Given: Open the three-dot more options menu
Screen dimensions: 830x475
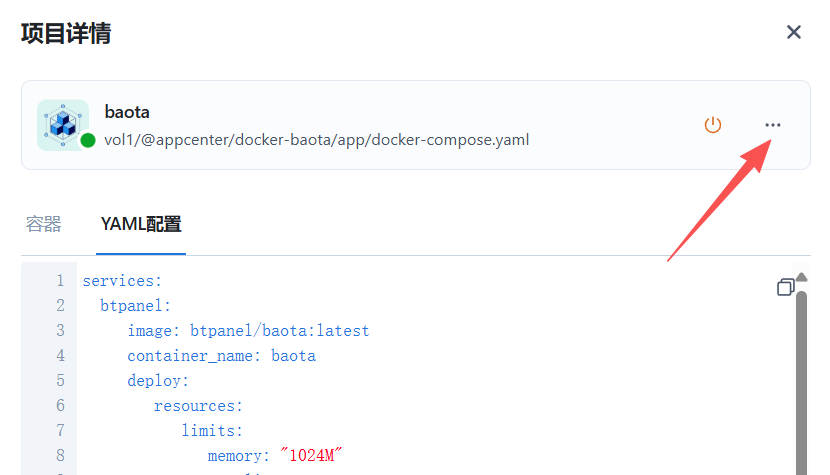Looking at the screenshot, I should [772, 125].
